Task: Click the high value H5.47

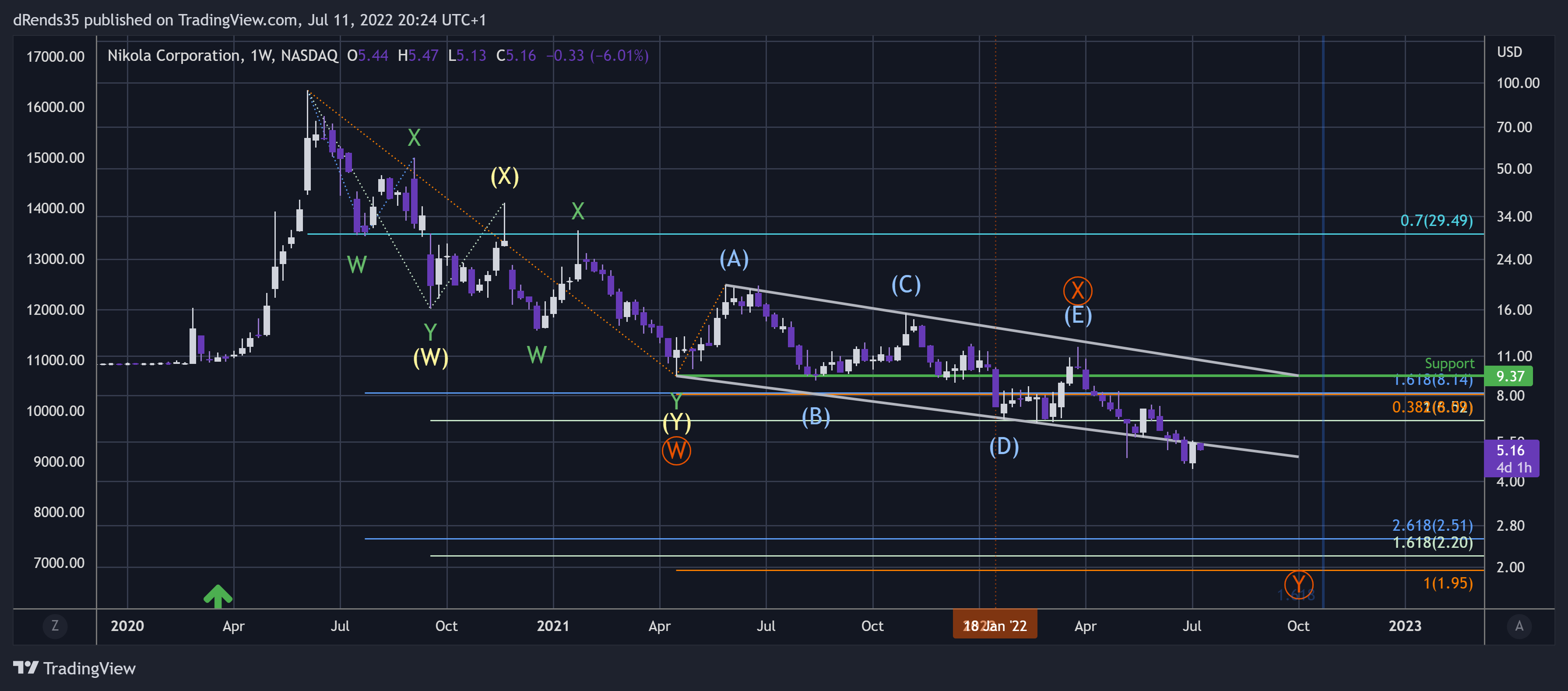Action: 418,56
